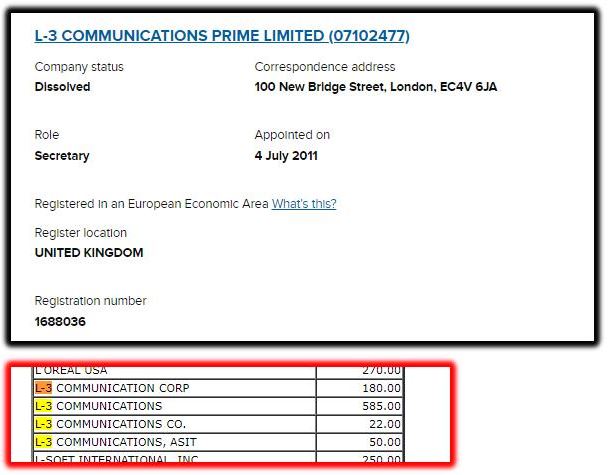609x475 pixels.
Task: Click the 50.00 amount cell
Action: 360,442
